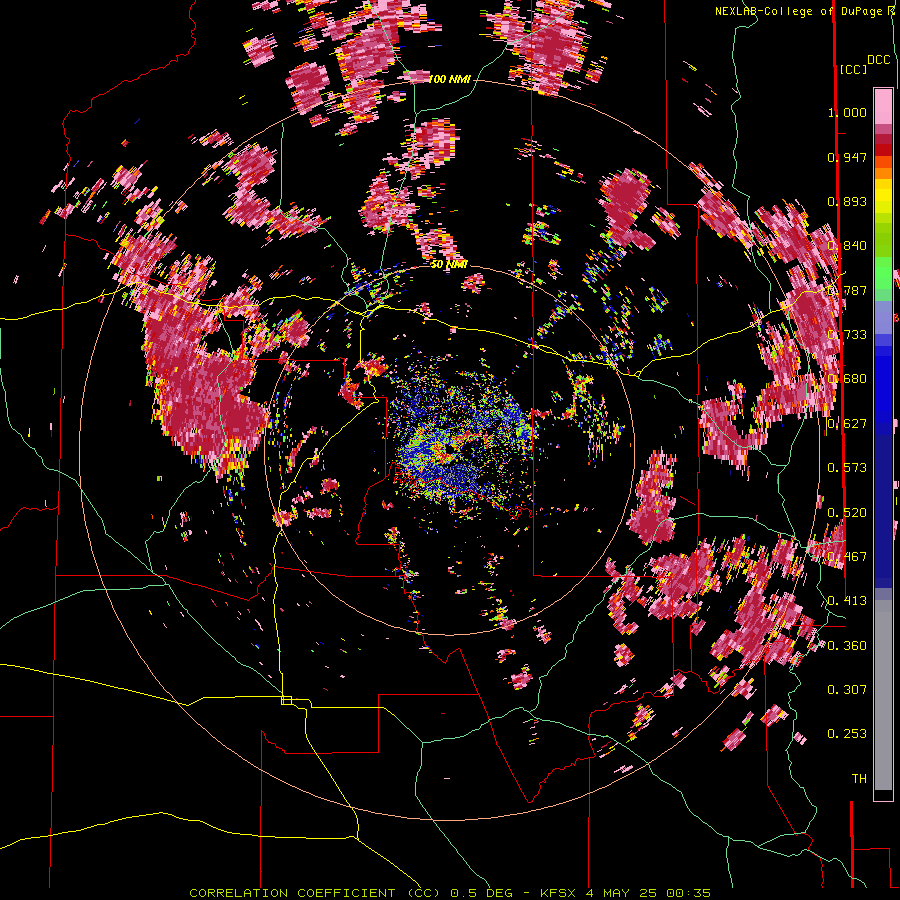Click the 0.680 legend value
This screenshot has width=900, height=900.
coord(847,379)
